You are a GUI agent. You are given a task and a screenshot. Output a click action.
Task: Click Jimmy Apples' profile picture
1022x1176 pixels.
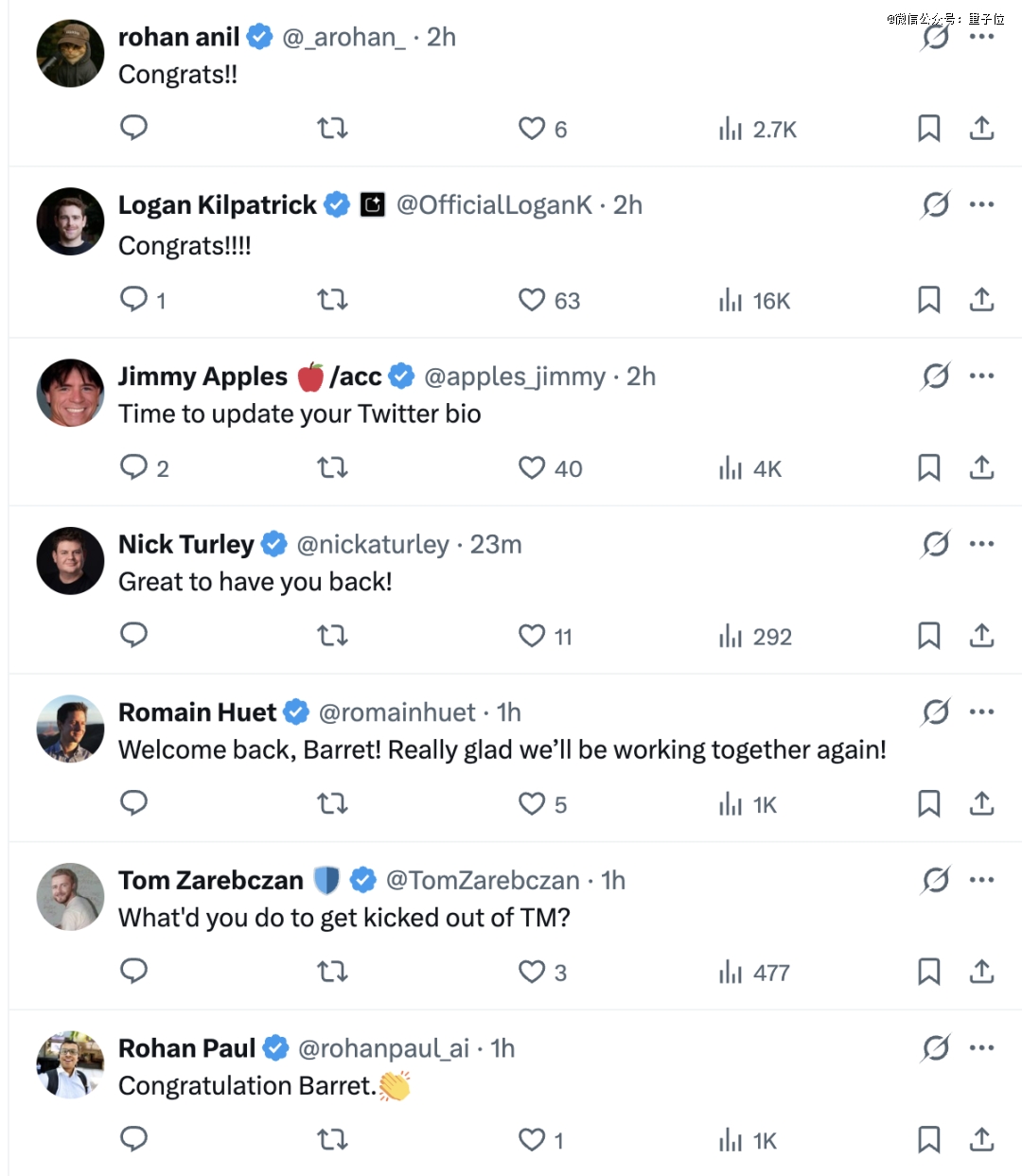pos(70,393)
